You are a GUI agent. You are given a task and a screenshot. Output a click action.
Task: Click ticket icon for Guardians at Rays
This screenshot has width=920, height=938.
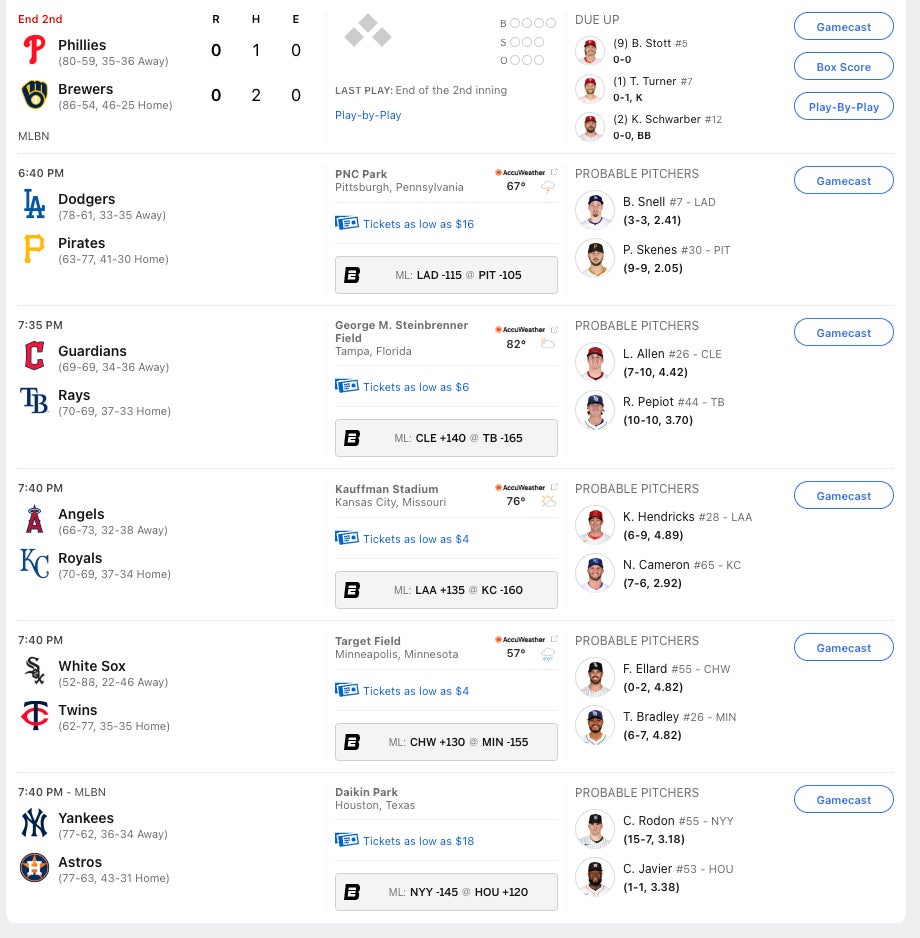pyautogui.click(x=347, y=386)
